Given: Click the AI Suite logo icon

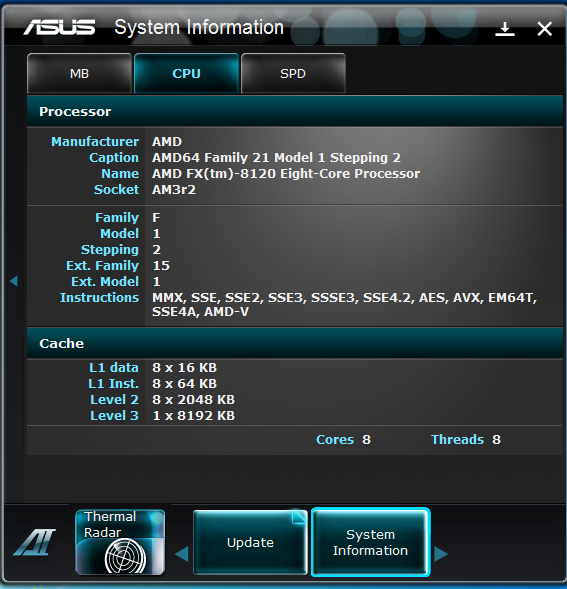Looking at the screenshot, I should pos(35,542).
